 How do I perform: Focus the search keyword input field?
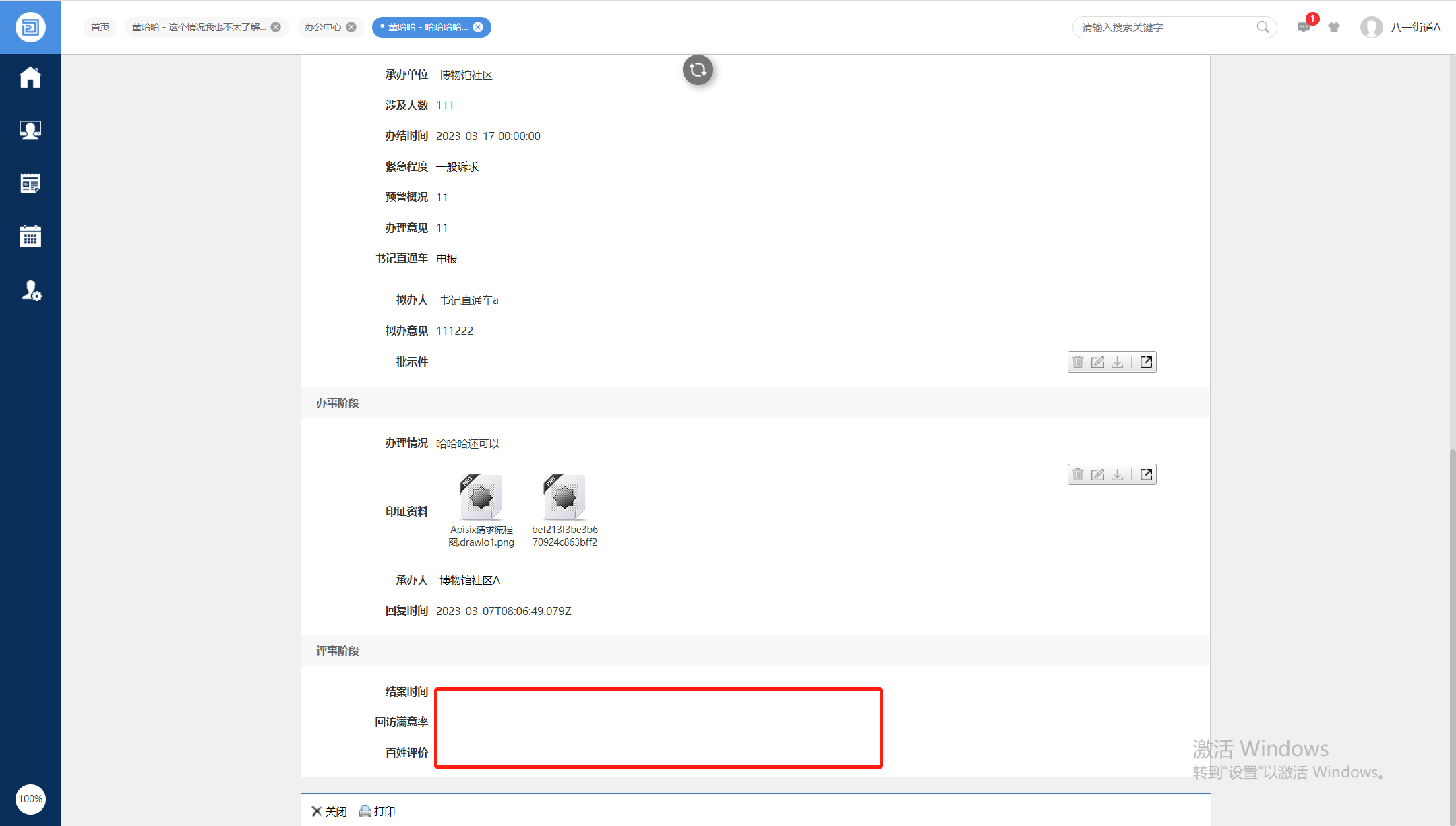click(x=1163, y=27)
